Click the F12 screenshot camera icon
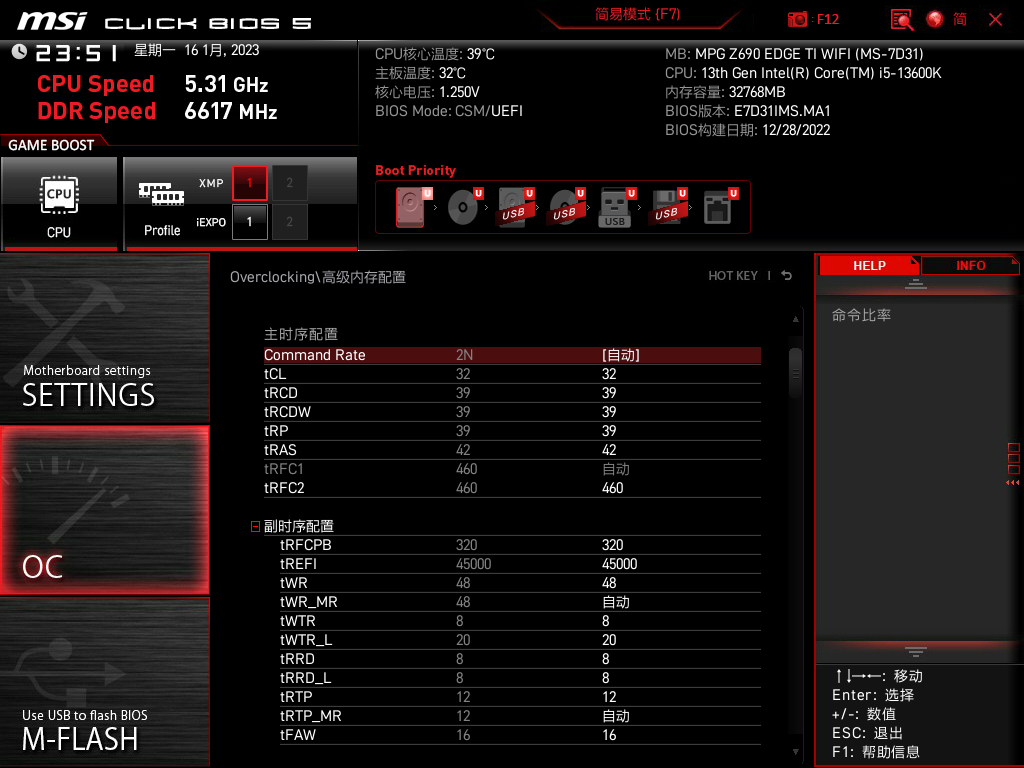 point(797,19)
